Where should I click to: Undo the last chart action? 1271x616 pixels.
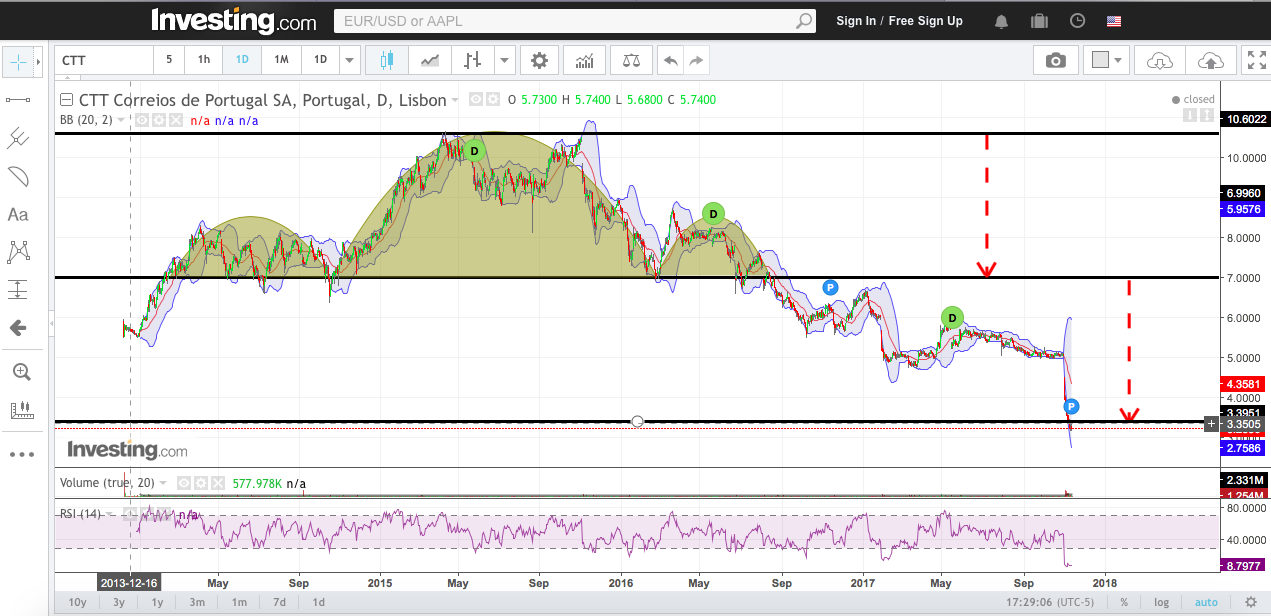tap(670, 60)
